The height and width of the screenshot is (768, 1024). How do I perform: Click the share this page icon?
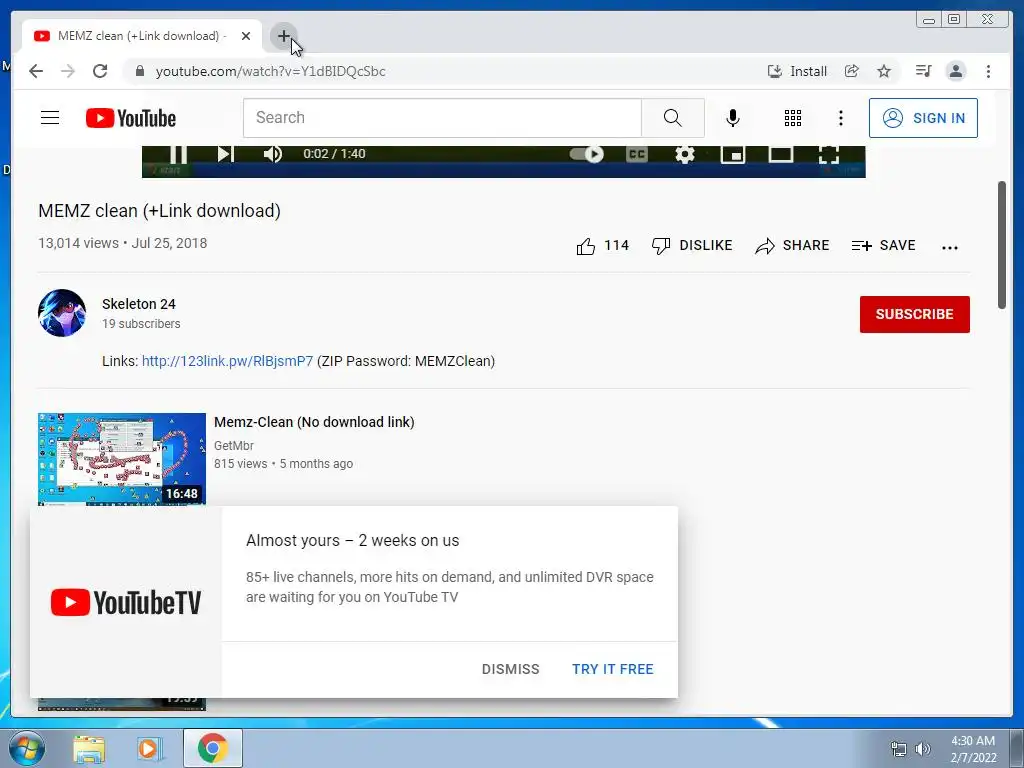[852, 71]
